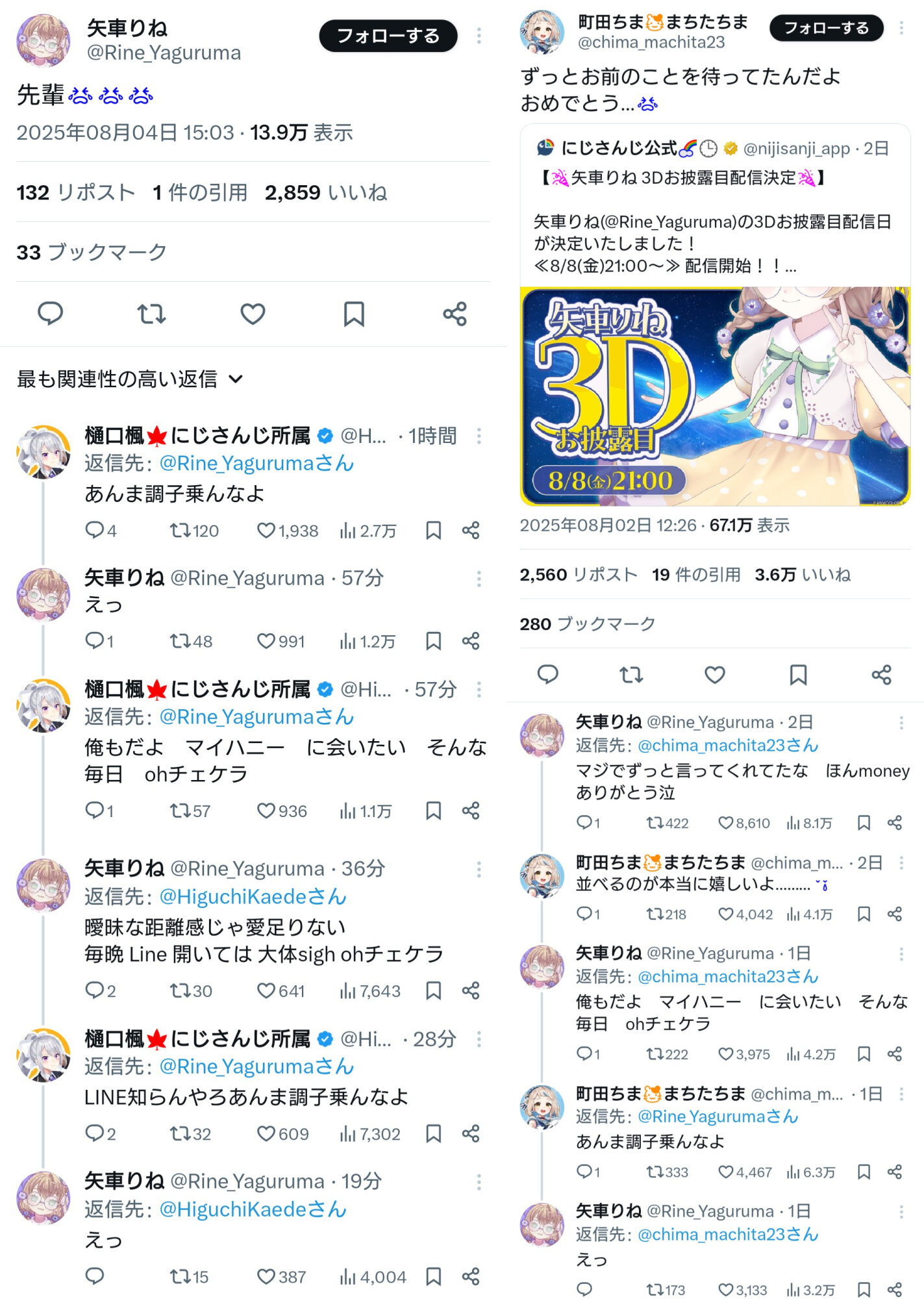This screenshot has width=924, height=1299.
Task: View 2,560 リポスト list
Action: [x=579, y=575]
